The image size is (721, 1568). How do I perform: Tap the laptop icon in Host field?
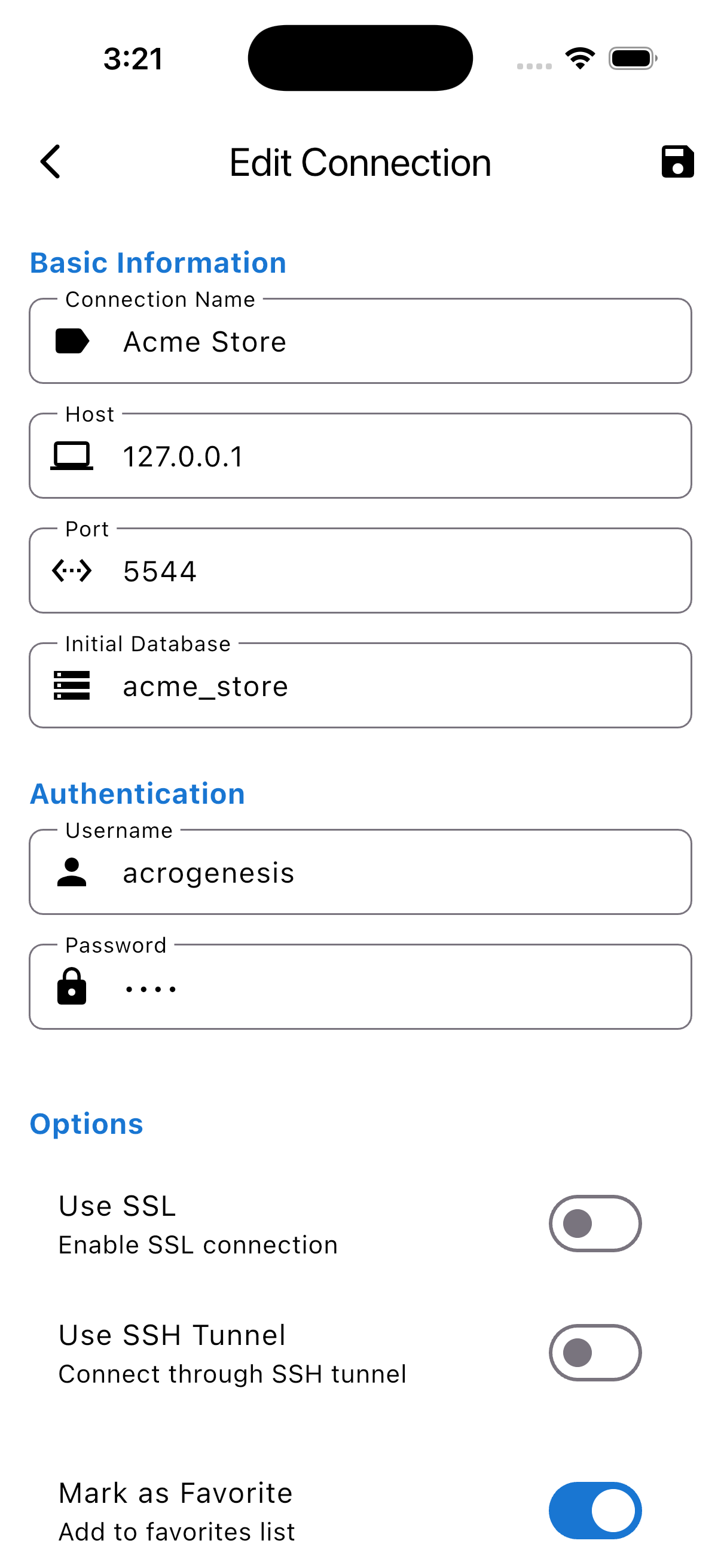point(72,456)
